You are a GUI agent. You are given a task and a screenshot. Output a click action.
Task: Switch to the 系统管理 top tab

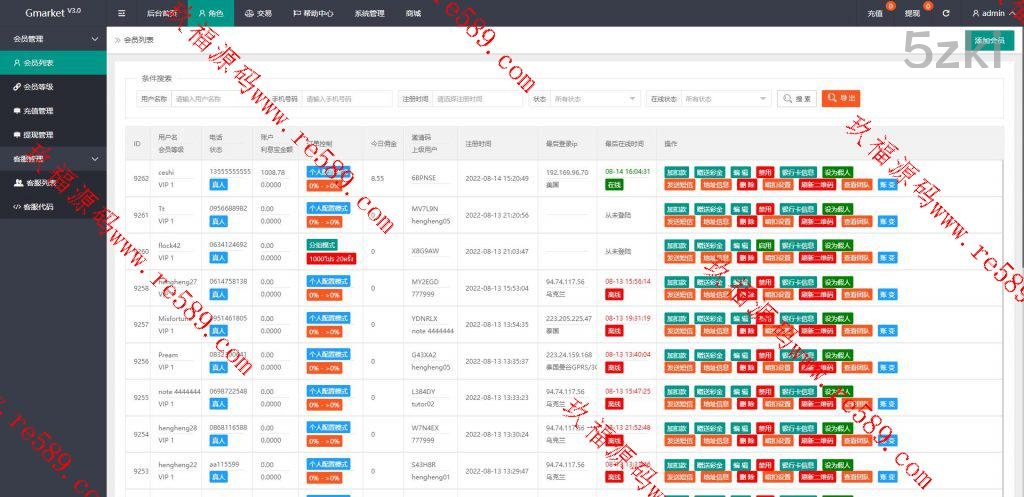(x=369, y=13)
